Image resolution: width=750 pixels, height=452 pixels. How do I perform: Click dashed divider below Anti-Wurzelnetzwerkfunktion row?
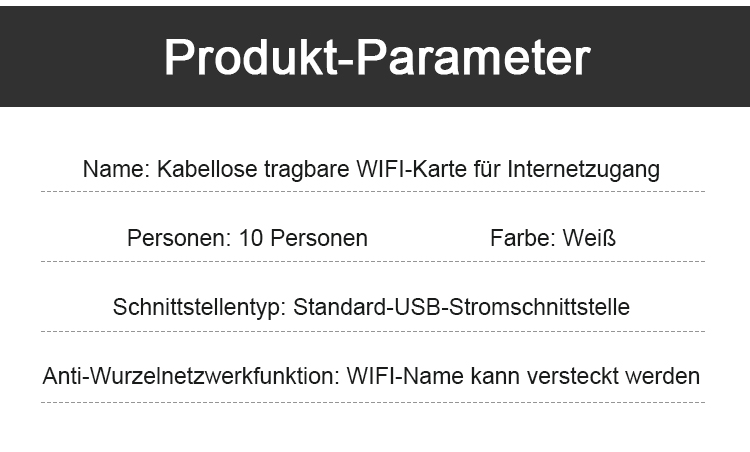(373, 402)
